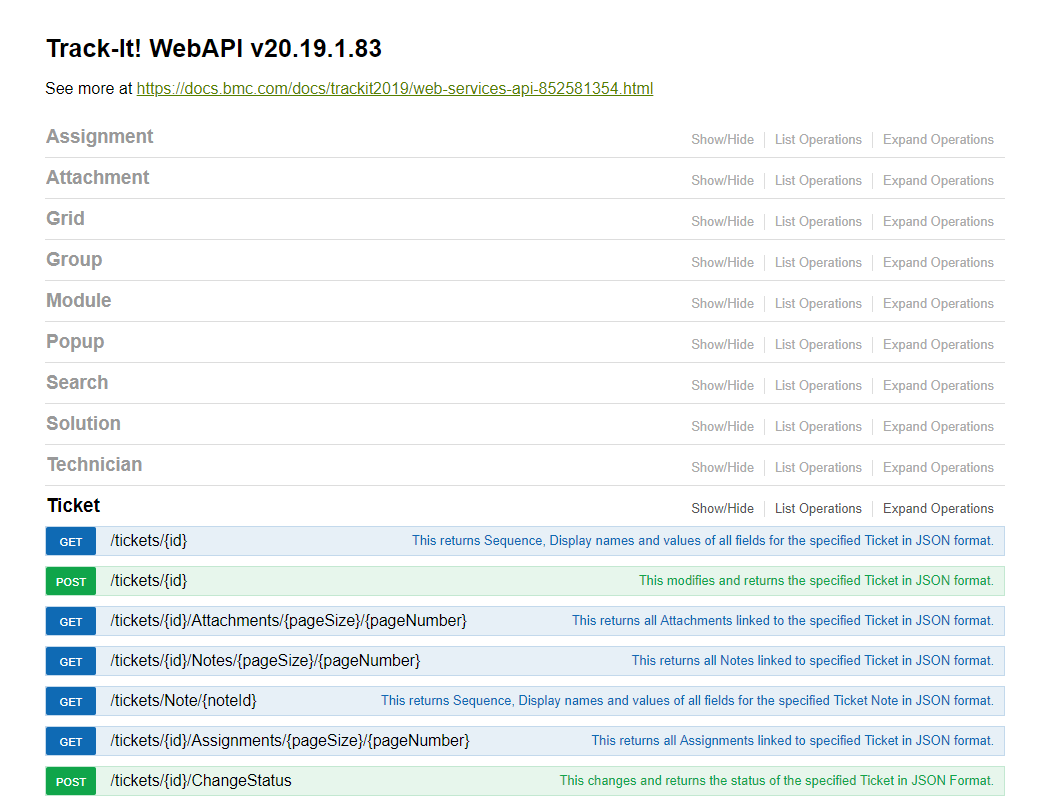
Task: Click List Operations for Module
Action: 818,304
